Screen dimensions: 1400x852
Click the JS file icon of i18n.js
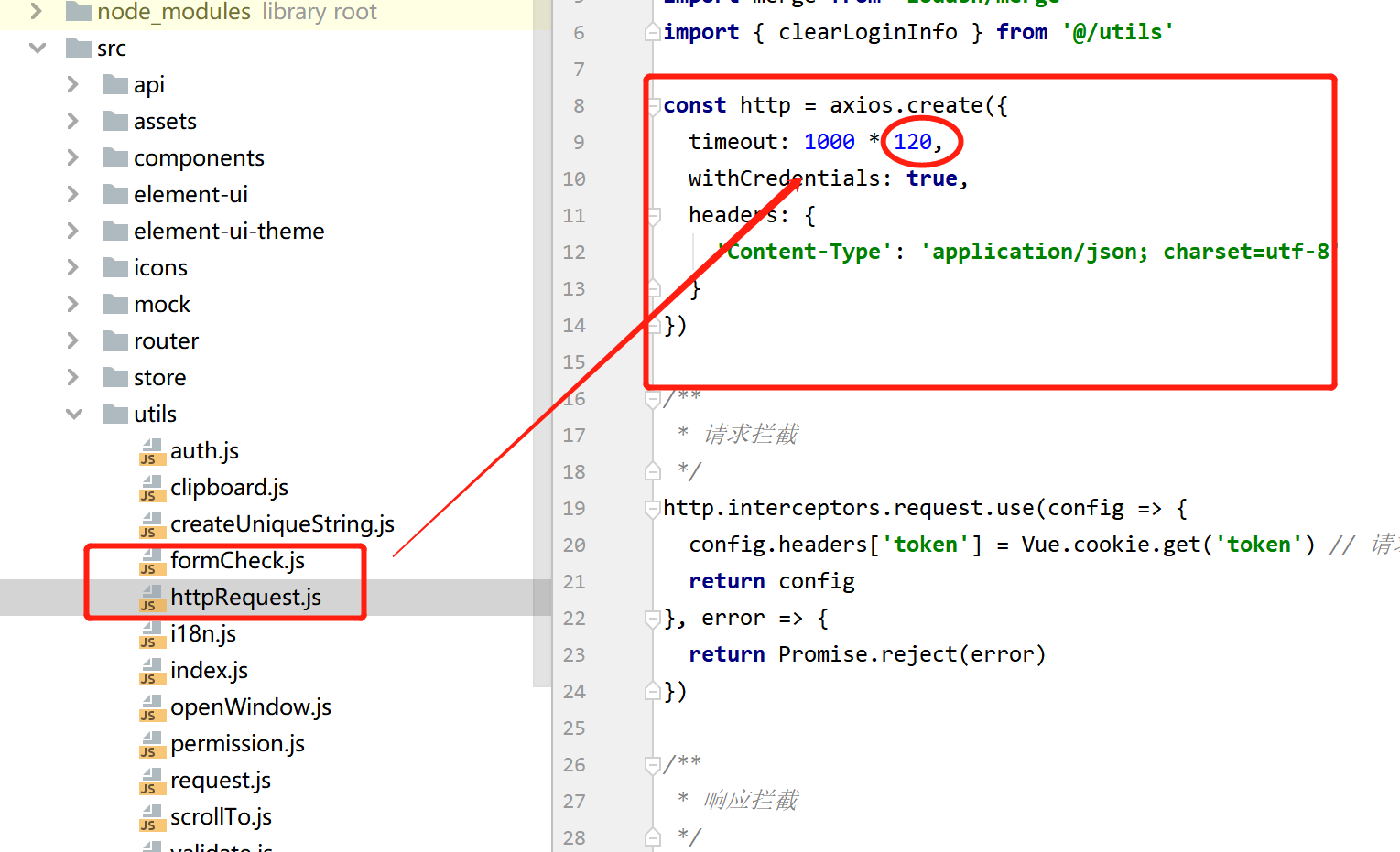151,634
